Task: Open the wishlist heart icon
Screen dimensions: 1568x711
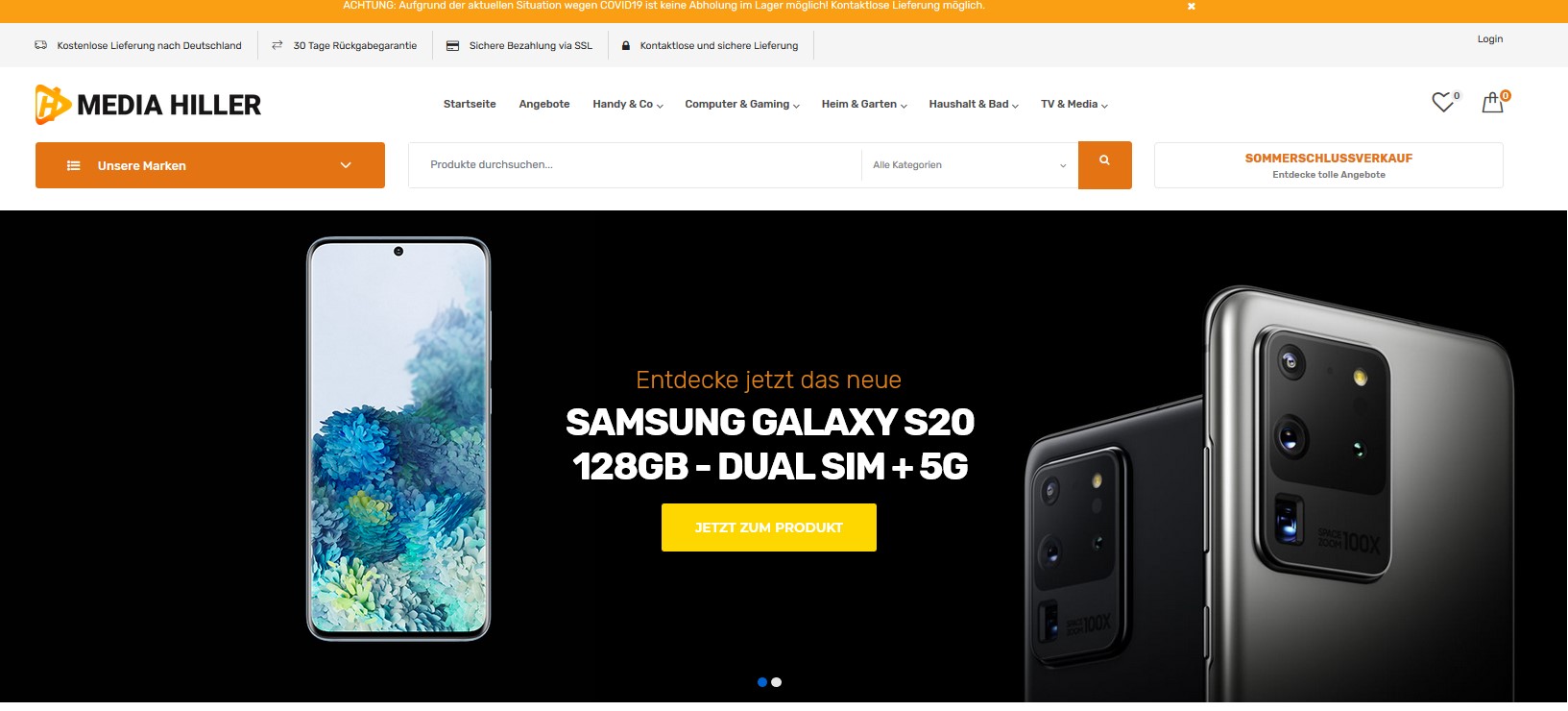Action: tap(1443, 102)
